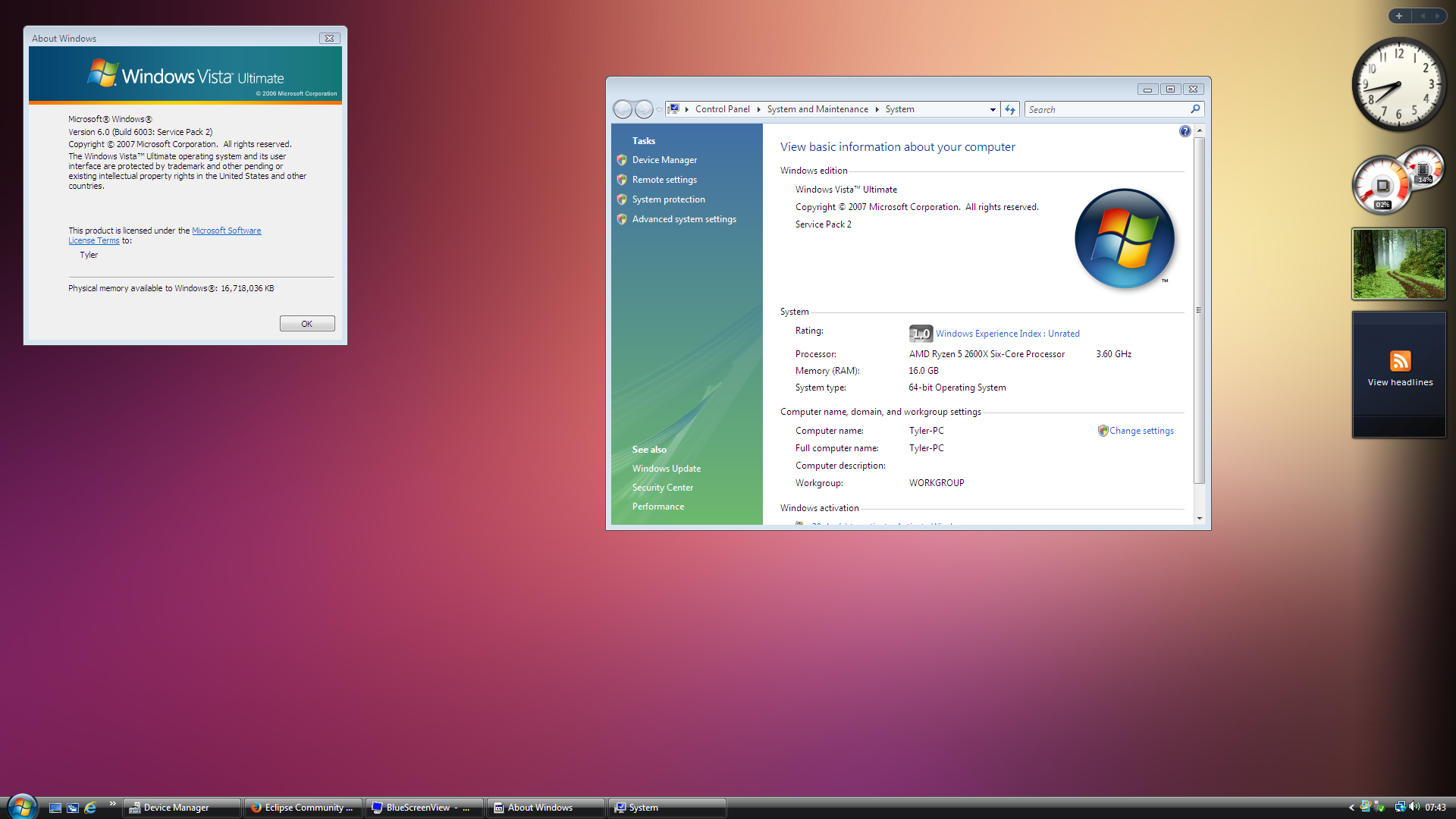Switch to Eclipse Community taskbar button
This screenshot has height=819, width=1456.
point(303,808)
